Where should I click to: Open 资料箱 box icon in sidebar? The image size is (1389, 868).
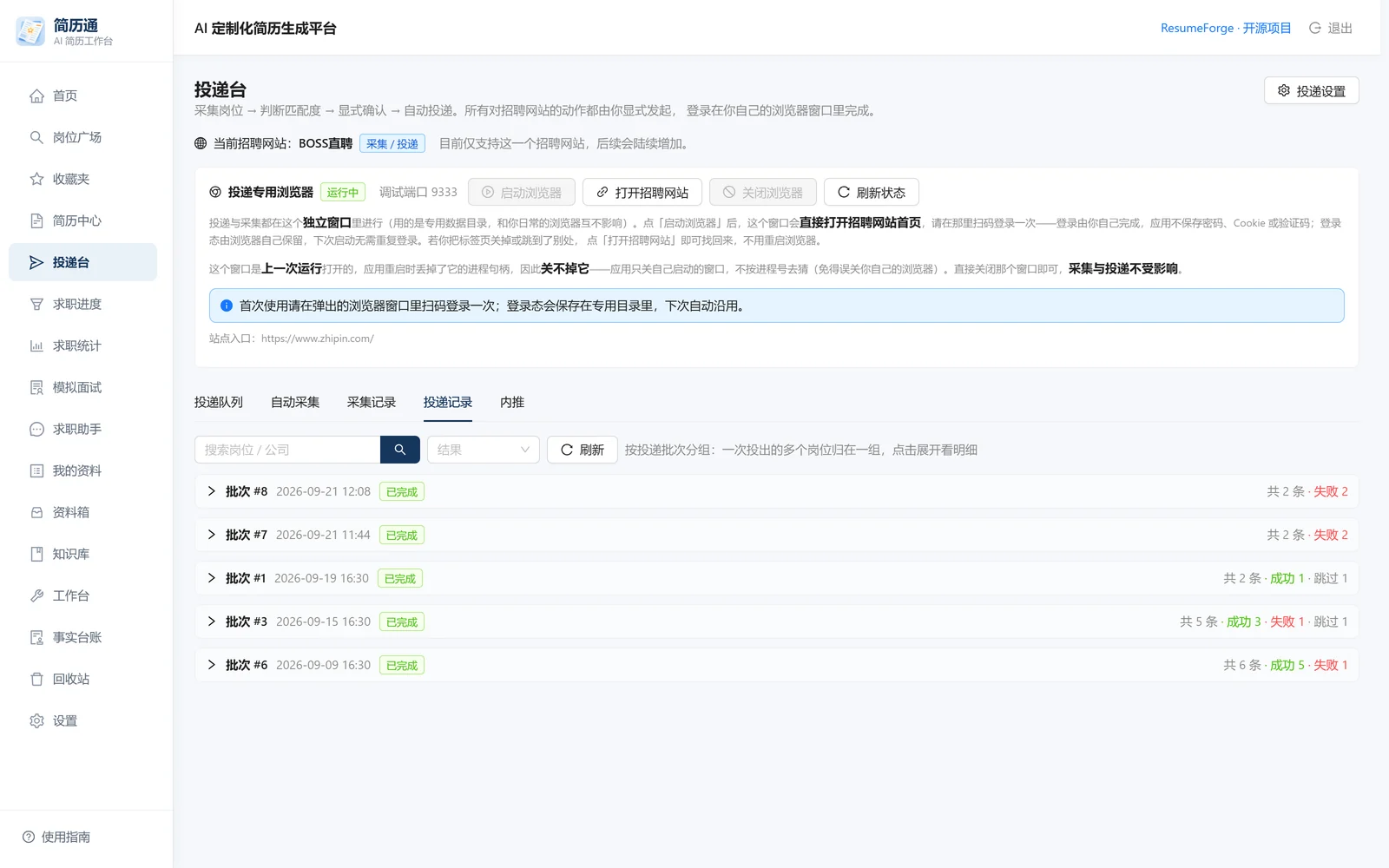pyautogui.click(x=36, y=512)
